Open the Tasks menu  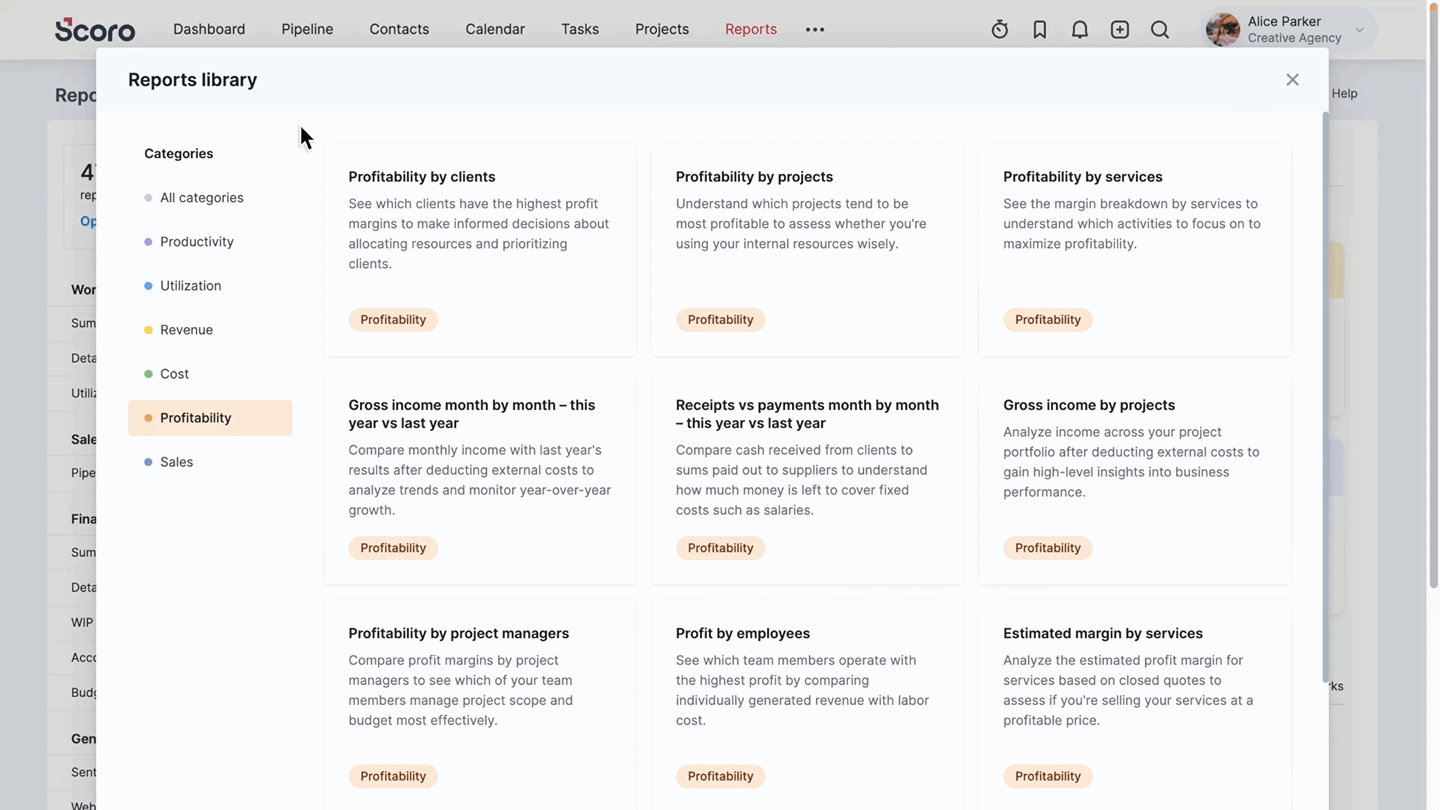pyautogui.click(x=580, y=29)
